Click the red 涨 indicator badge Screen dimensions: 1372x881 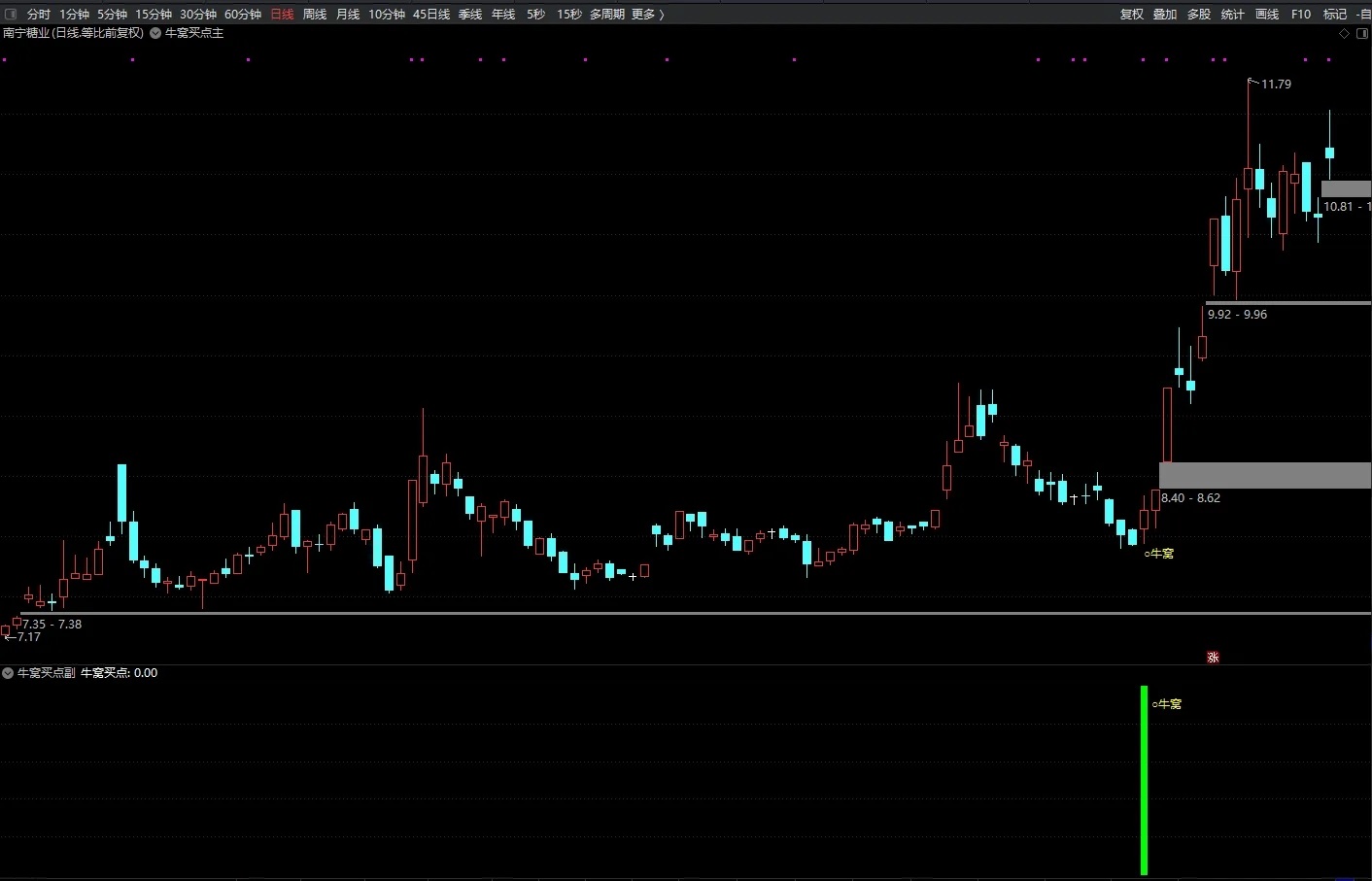(x=1213, y=658)
